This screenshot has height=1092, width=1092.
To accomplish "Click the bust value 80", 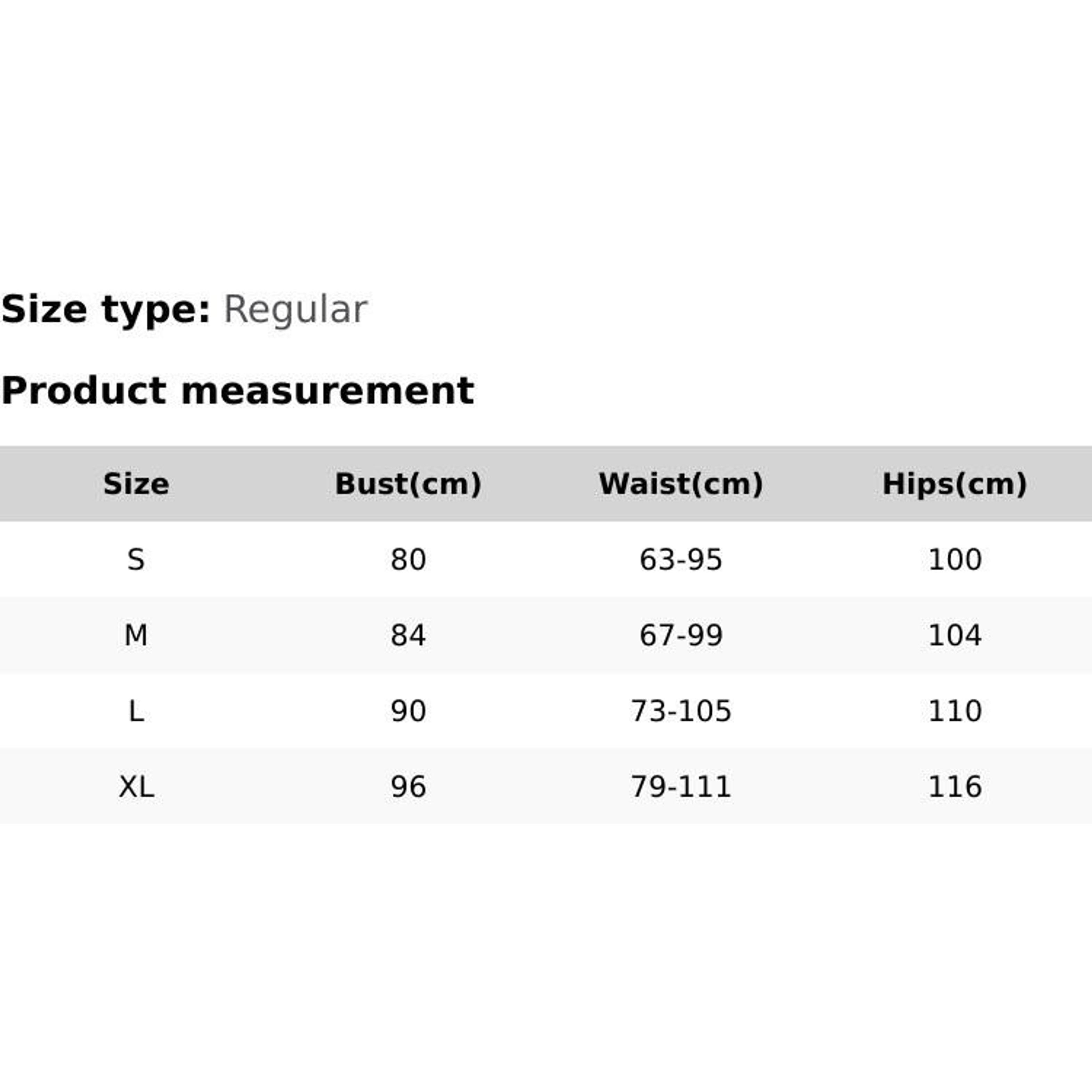I will pyautogui.click(x=408, y=560).
